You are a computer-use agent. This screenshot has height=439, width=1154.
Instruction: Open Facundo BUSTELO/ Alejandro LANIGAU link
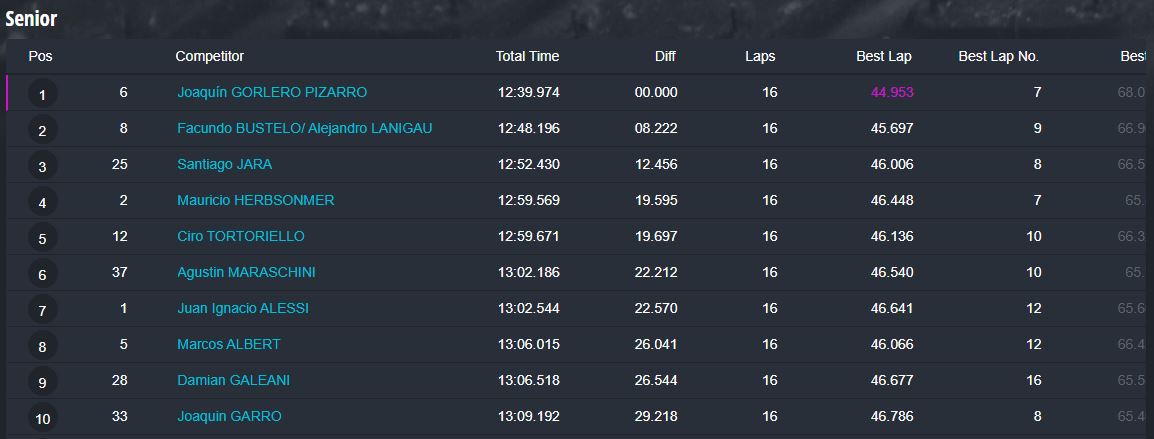tap(305, 128)
